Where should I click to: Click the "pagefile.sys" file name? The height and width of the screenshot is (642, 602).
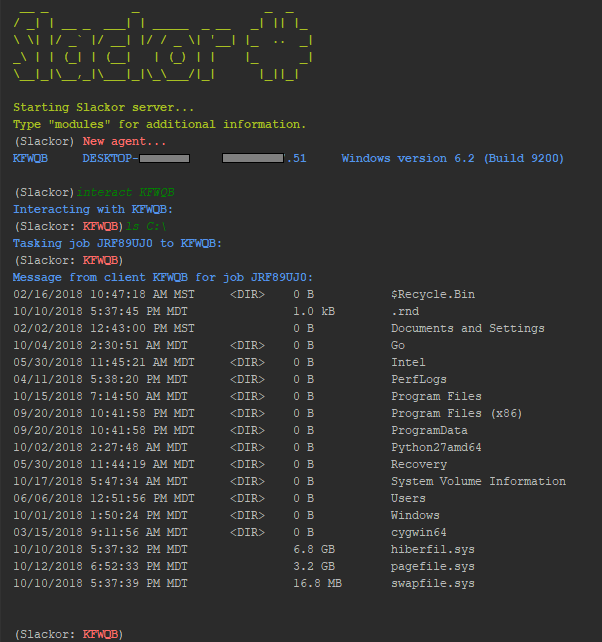pos(432,566)
